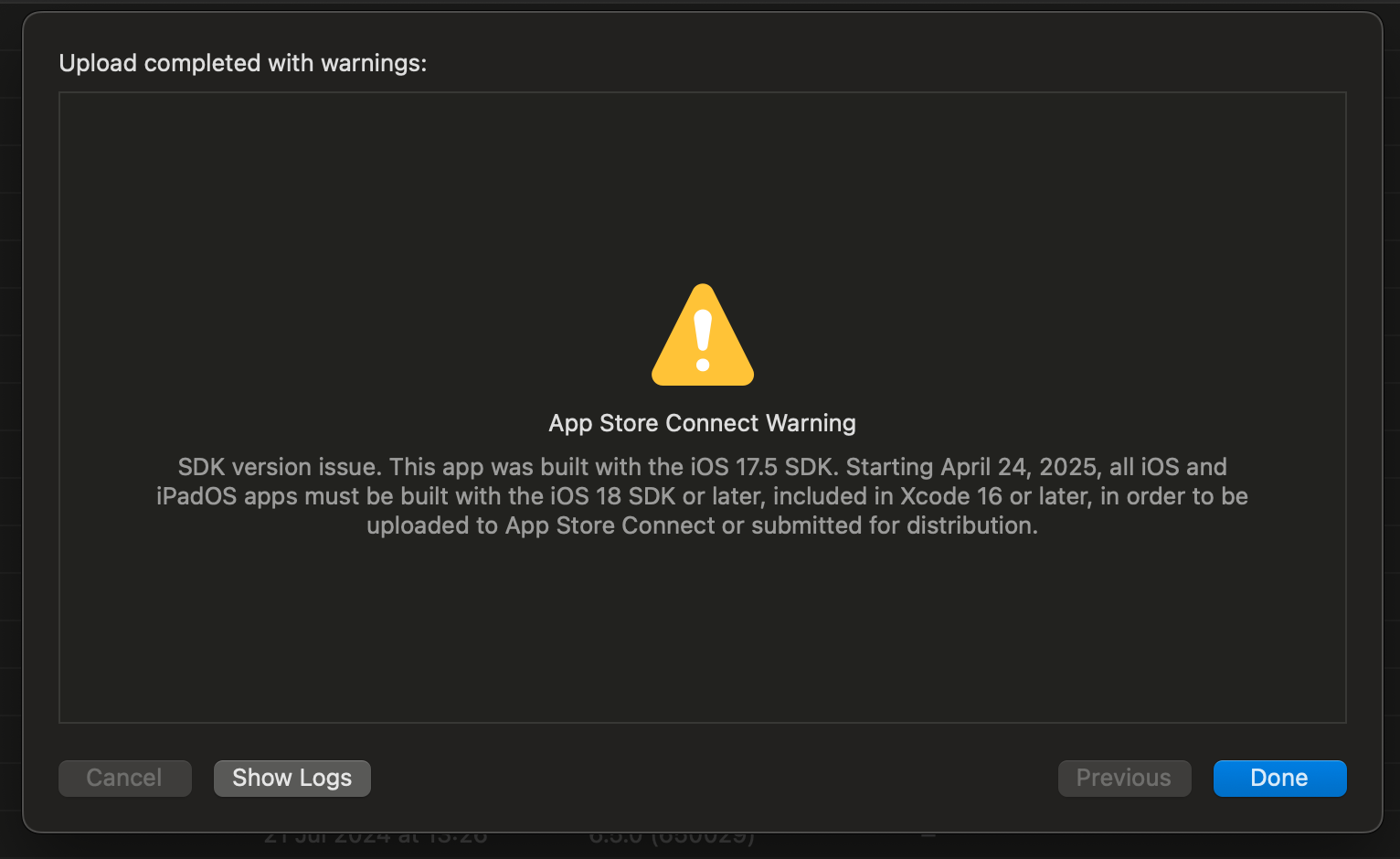Select the 'App Store Connect Warning' heading
This screenshot has height=859, width=1400.
pos(702,423)
